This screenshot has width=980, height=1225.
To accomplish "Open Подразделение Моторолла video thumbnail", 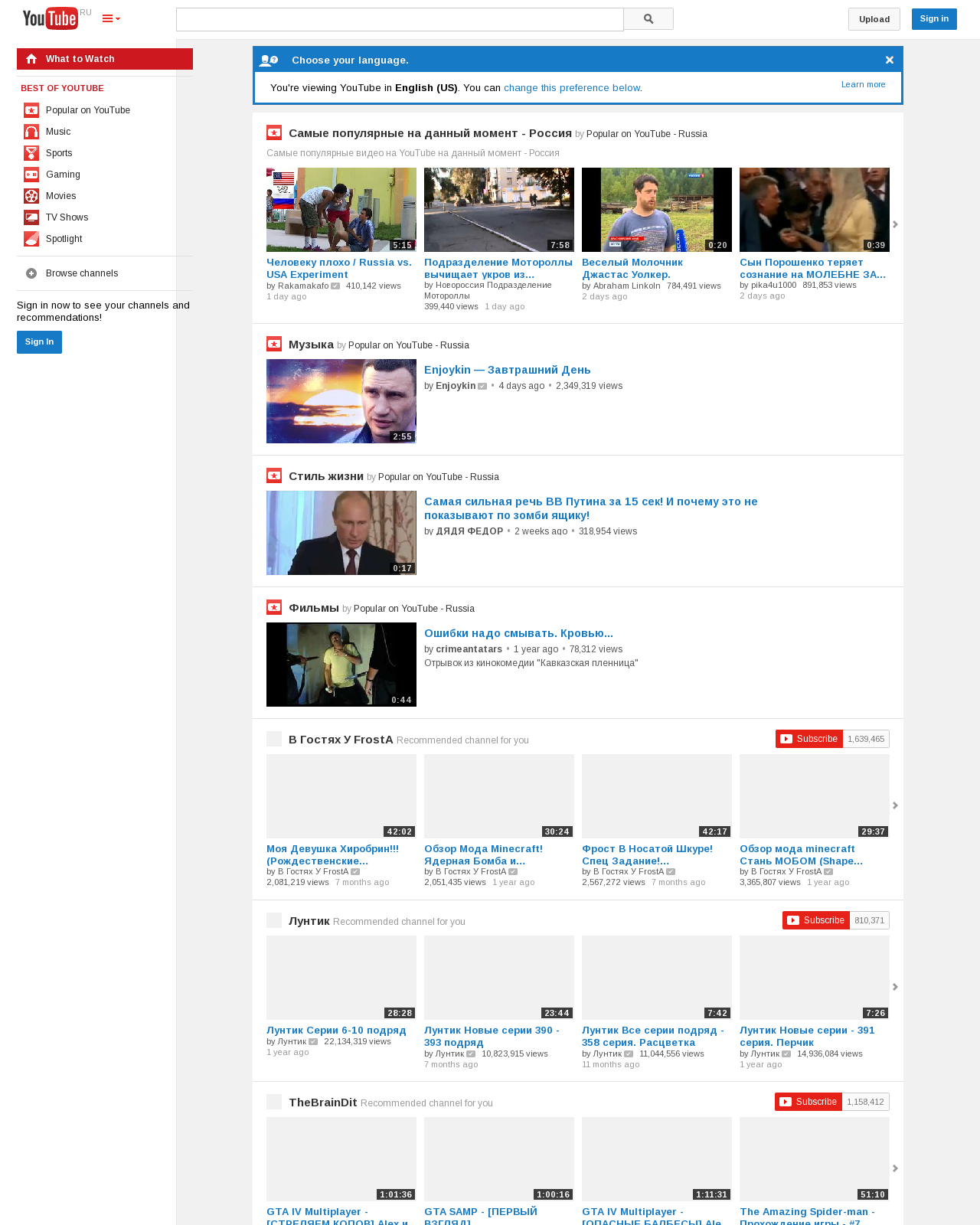I will pos(499,210).
